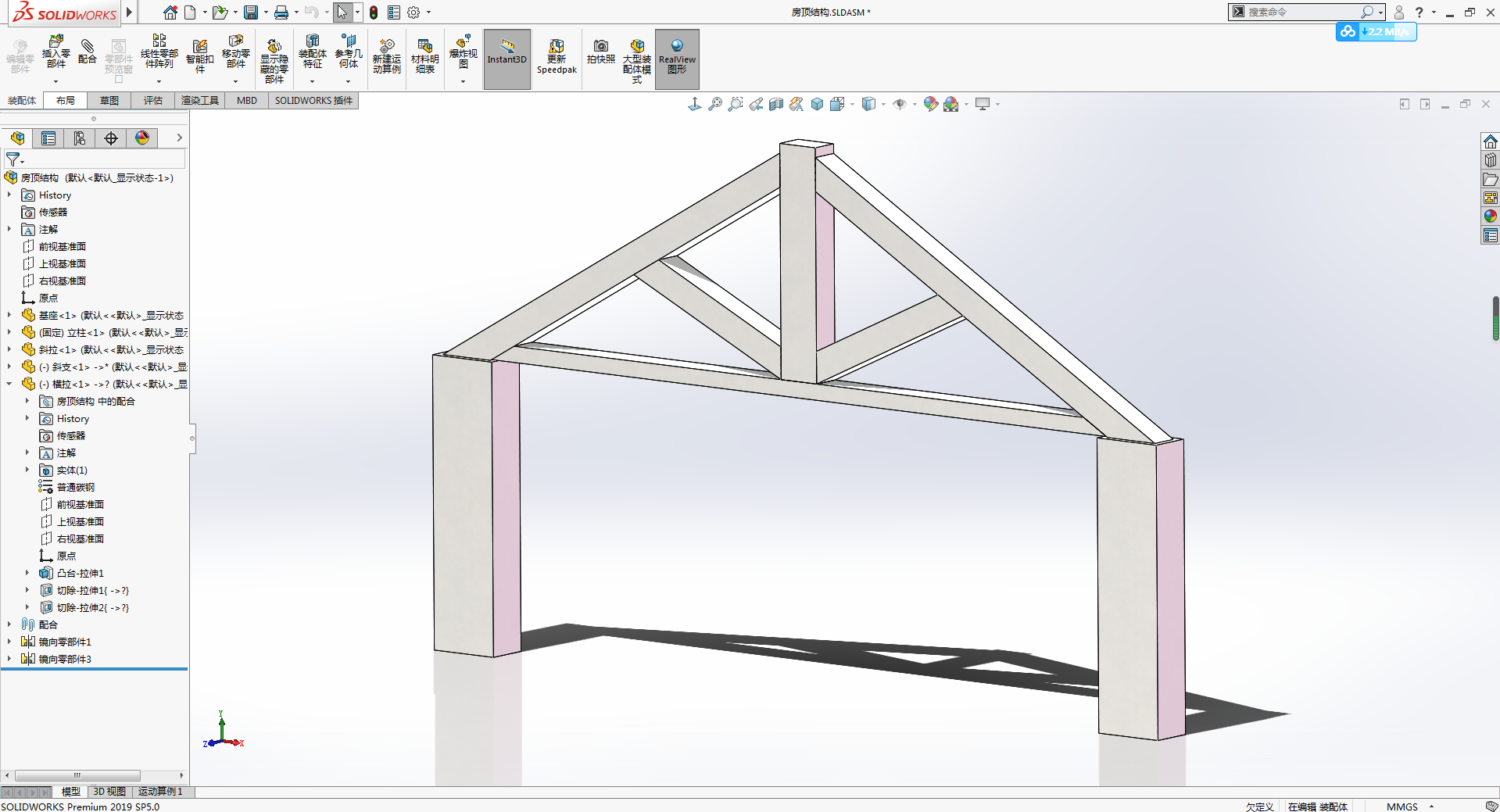This screenshot has width=1500, height=812.
Task: Activate Move Component (移动零部件) tool
Action: (x=235, y=52)
